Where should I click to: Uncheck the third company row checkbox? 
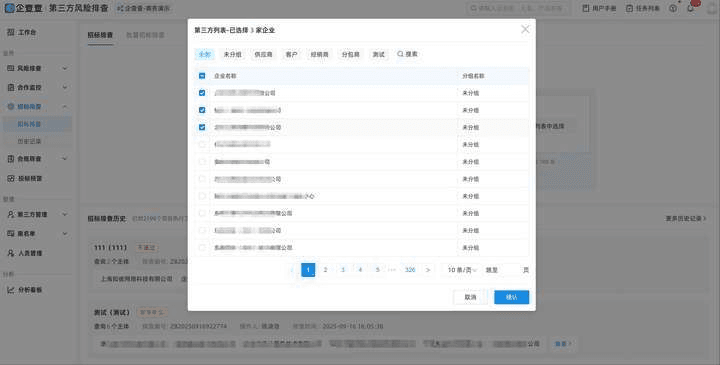(x=202, y=127)
